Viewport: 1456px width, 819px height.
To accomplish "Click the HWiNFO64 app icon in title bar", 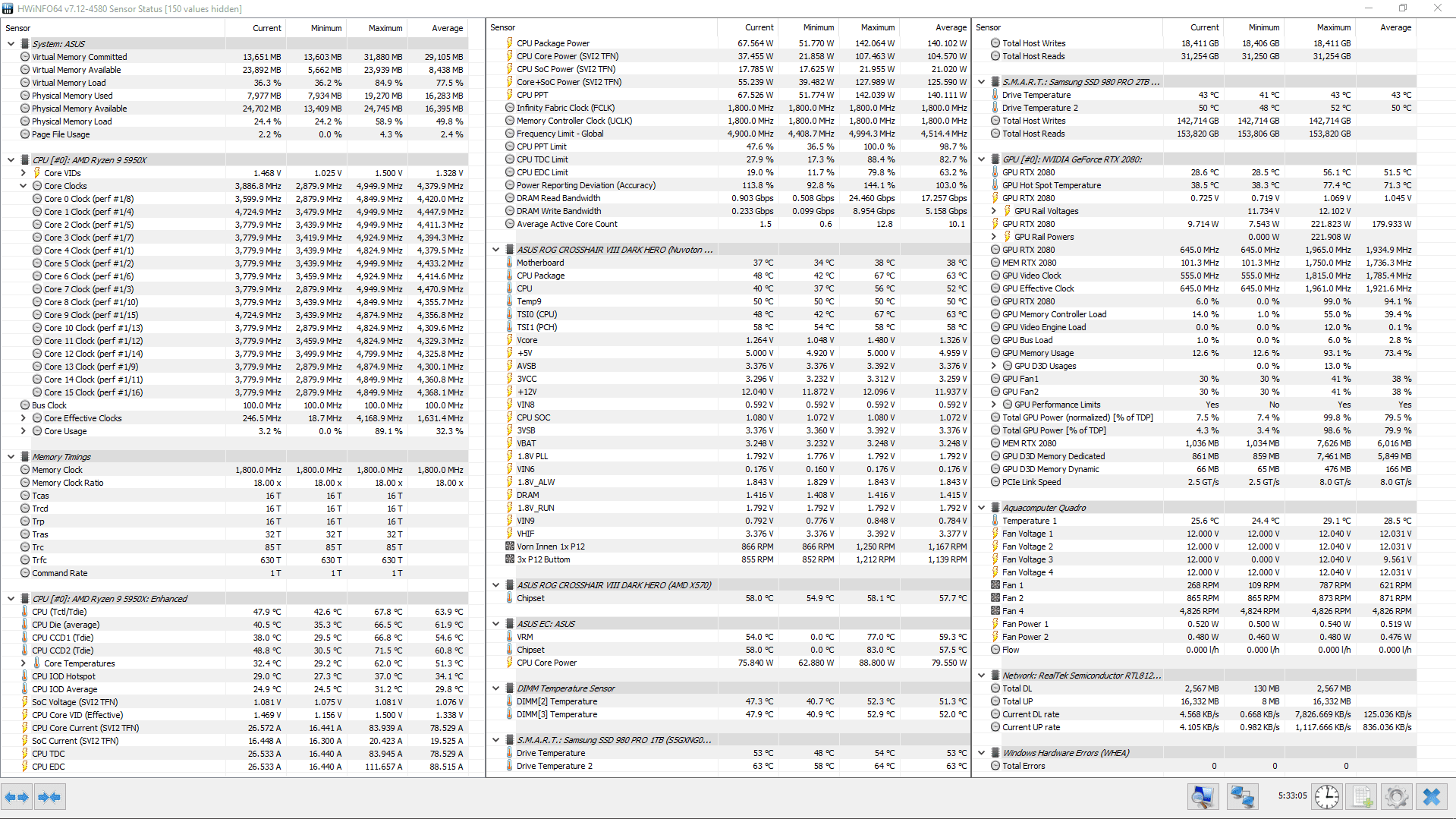I will 8,8.
